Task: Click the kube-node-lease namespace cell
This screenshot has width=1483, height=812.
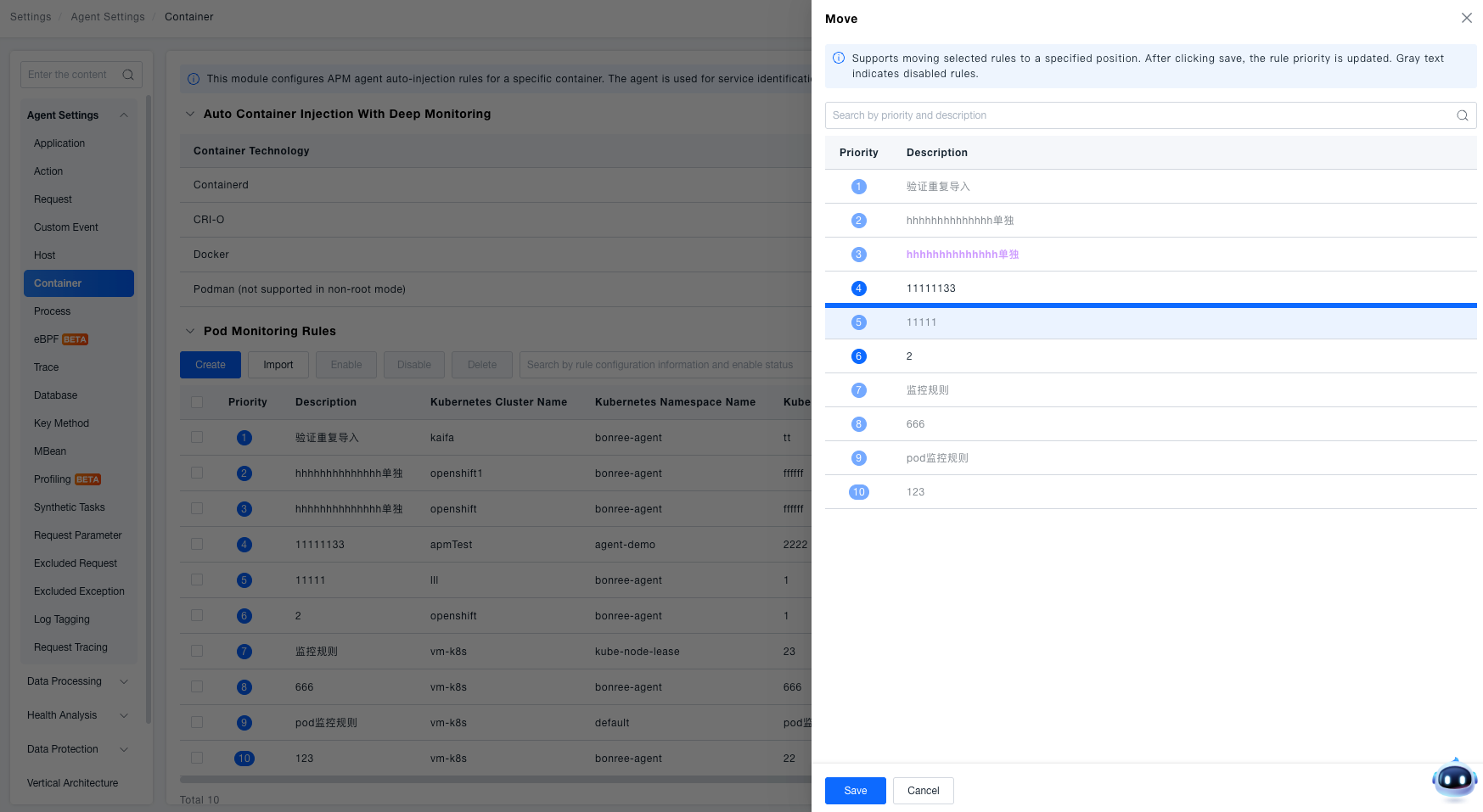Action: (x=638, y=652)
